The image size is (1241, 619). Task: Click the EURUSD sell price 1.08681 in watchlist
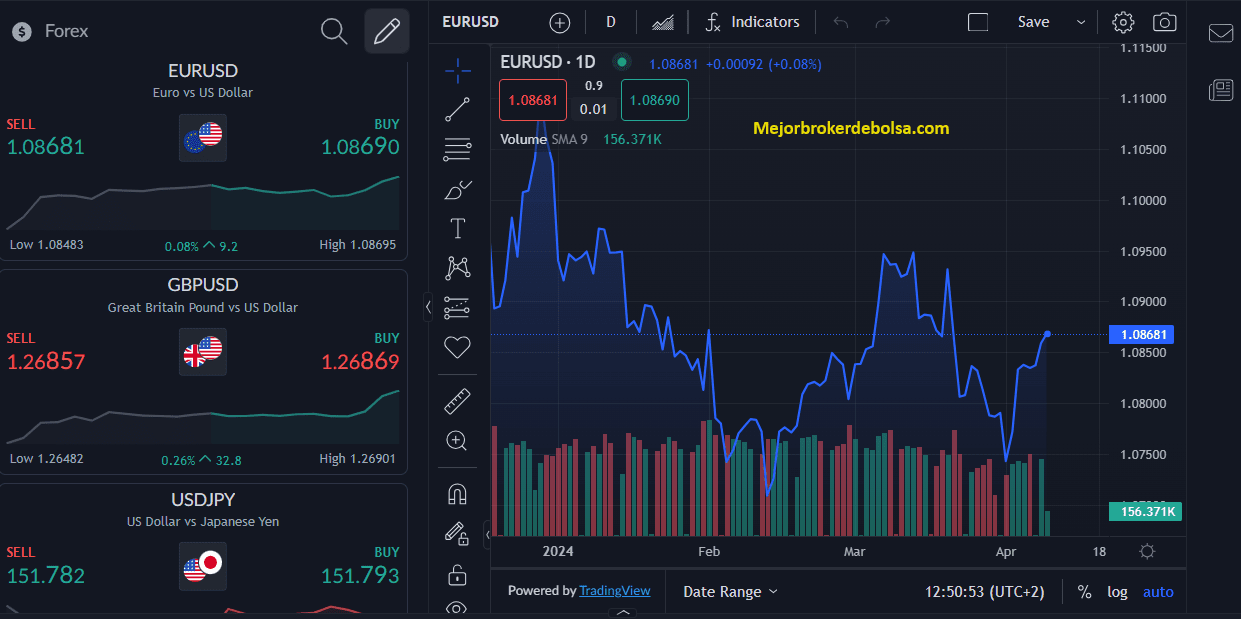tap(45, 147)
